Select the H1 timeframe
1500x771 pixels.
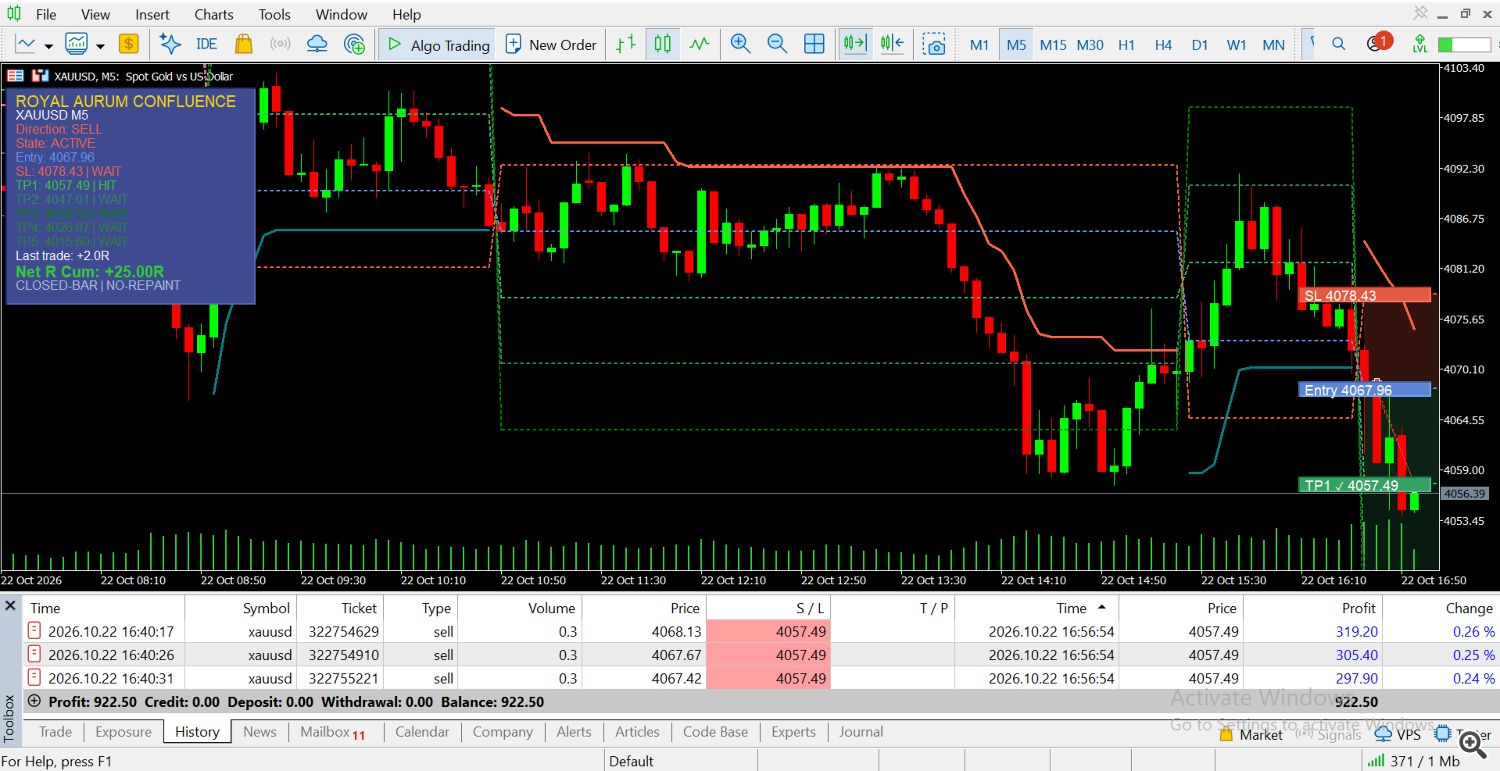[x=1126, y=45]
